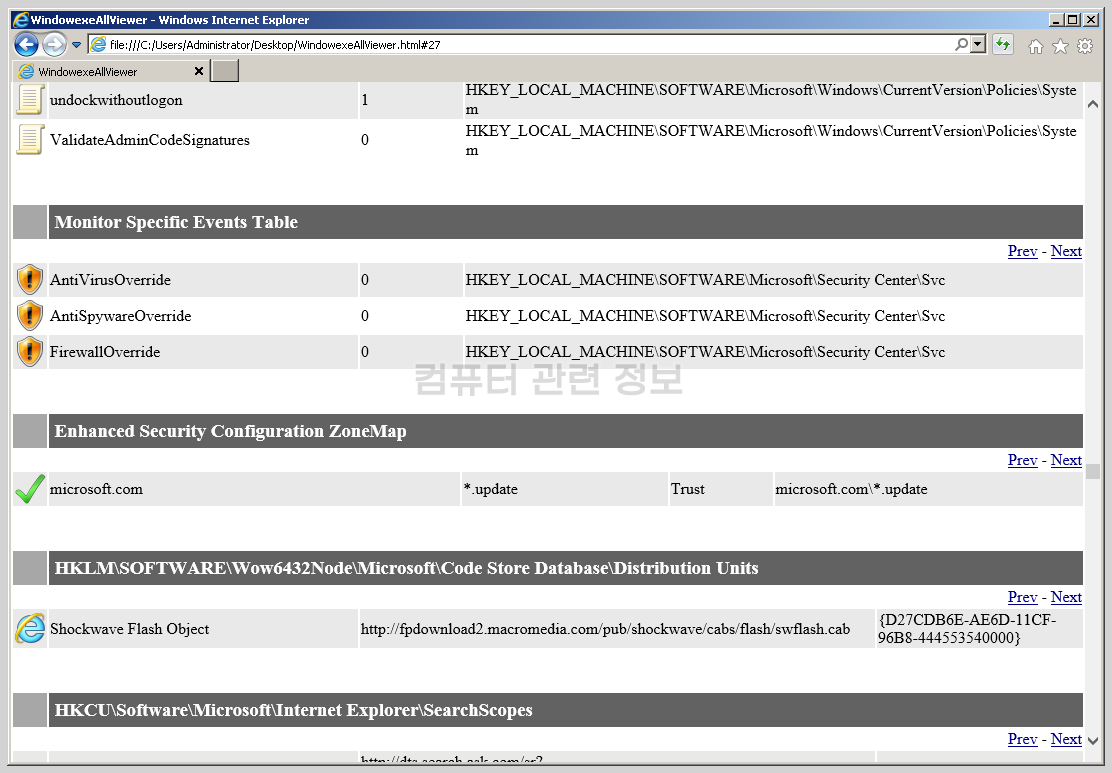Click the {D27CDB6E-AE6D-11CF...} CLSID text
The height and width of the screenshot is (773, 1112).
(x=967, y=628)
